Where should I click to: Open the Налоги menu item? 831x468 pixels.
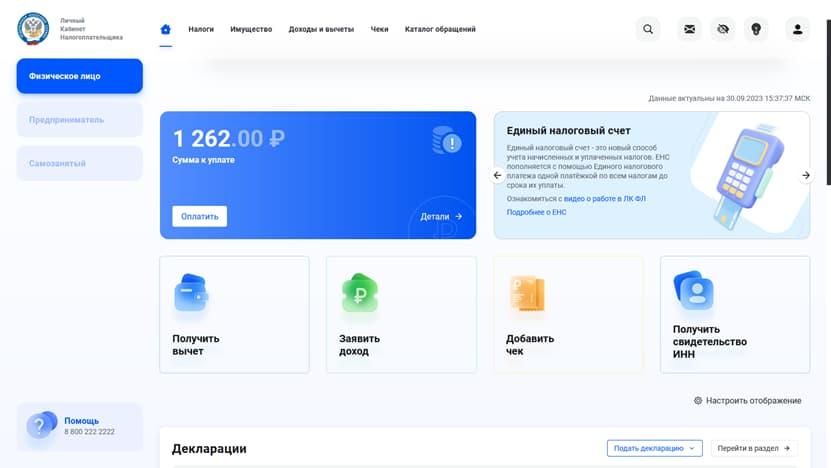click(201, 29)
